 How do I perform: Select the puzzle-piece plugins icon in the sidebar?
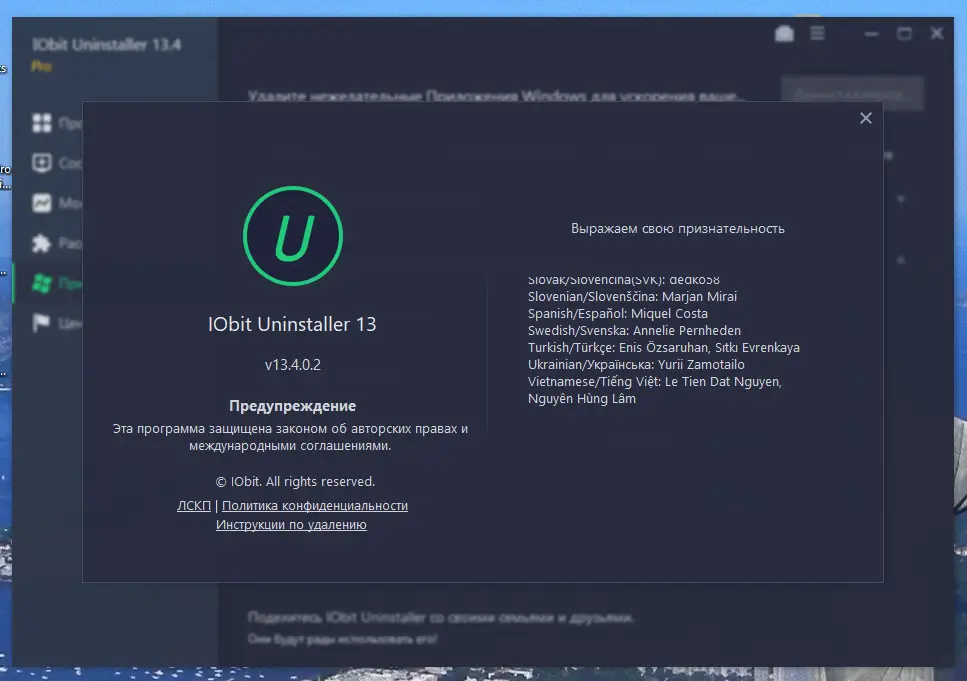44,243
